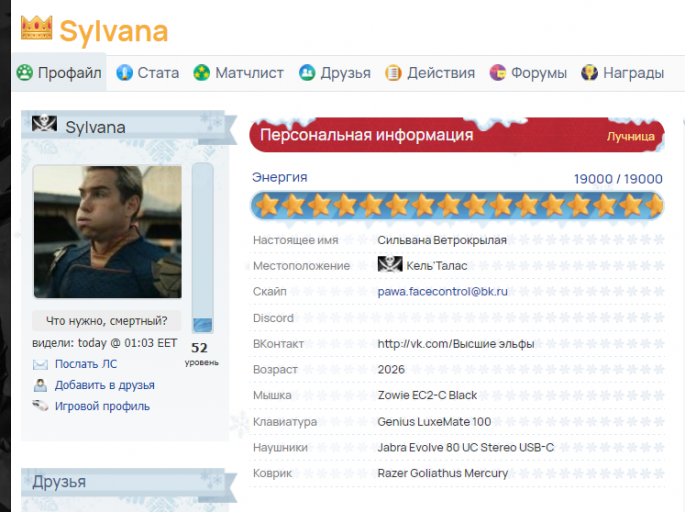This screenshot has height=512, width=685.
Task: Click the Sylvana profile avatar image
Action: (107, 232)
